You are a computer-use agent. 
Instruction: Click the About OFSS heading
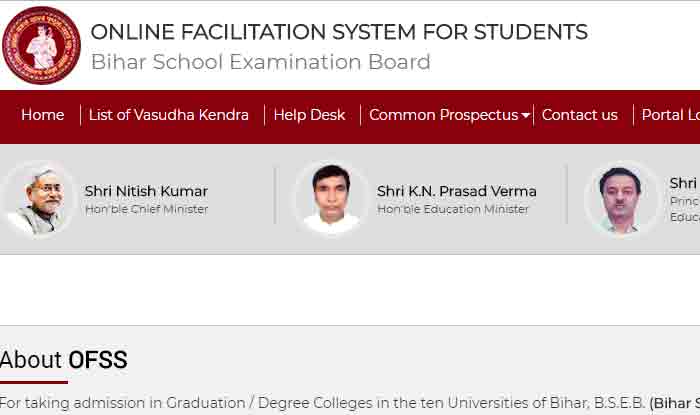click(63, 360)
